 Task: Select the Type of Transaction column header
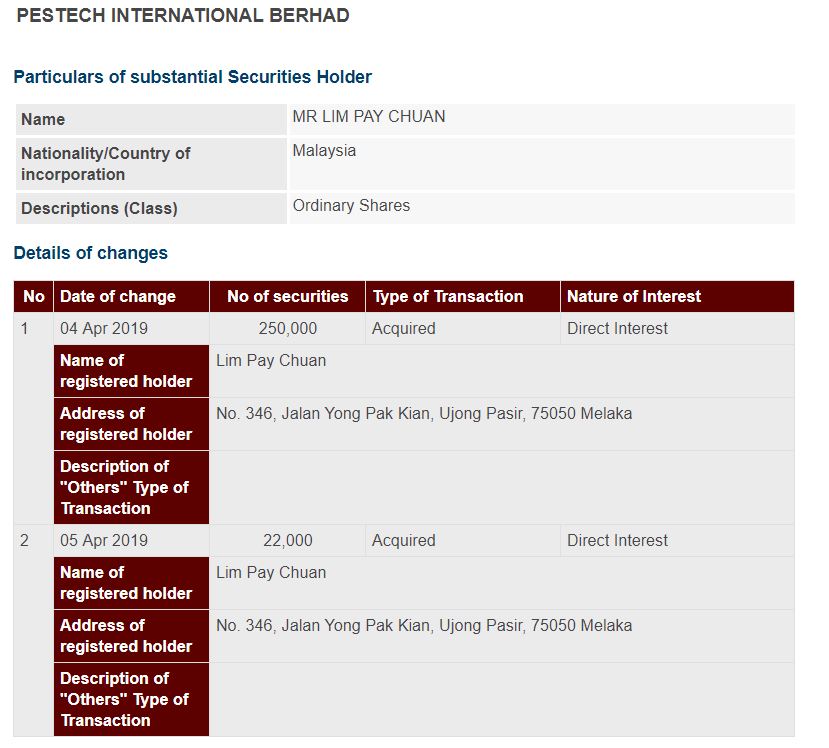point(463,297)
